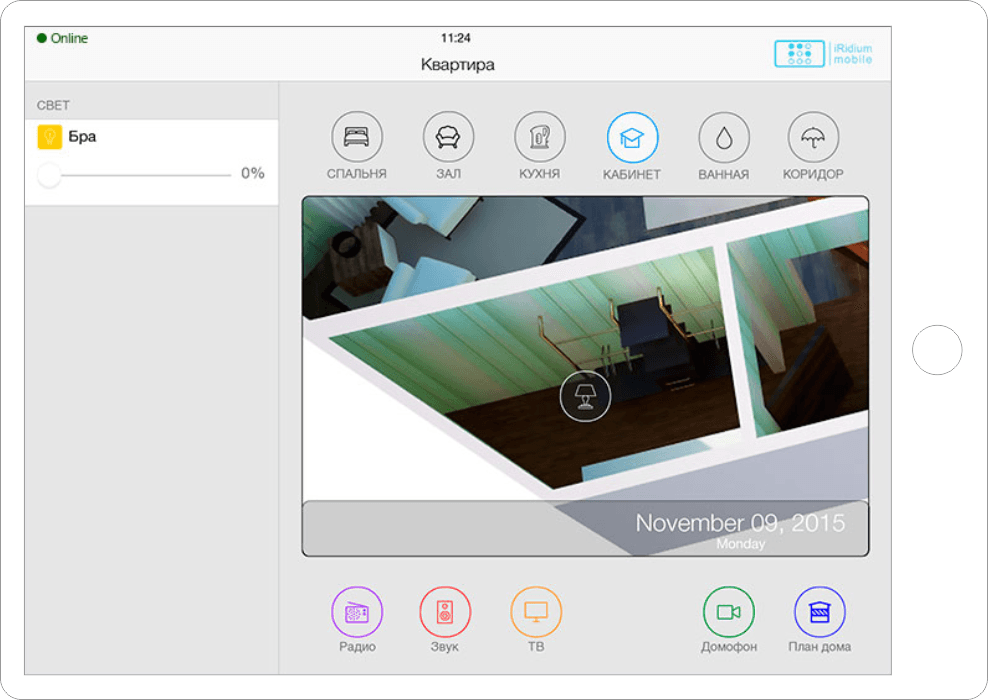The width and height of the screenshot is (988, 700).
Task: Click the Бра dimmer slider handle
Action: pos(49,175)
